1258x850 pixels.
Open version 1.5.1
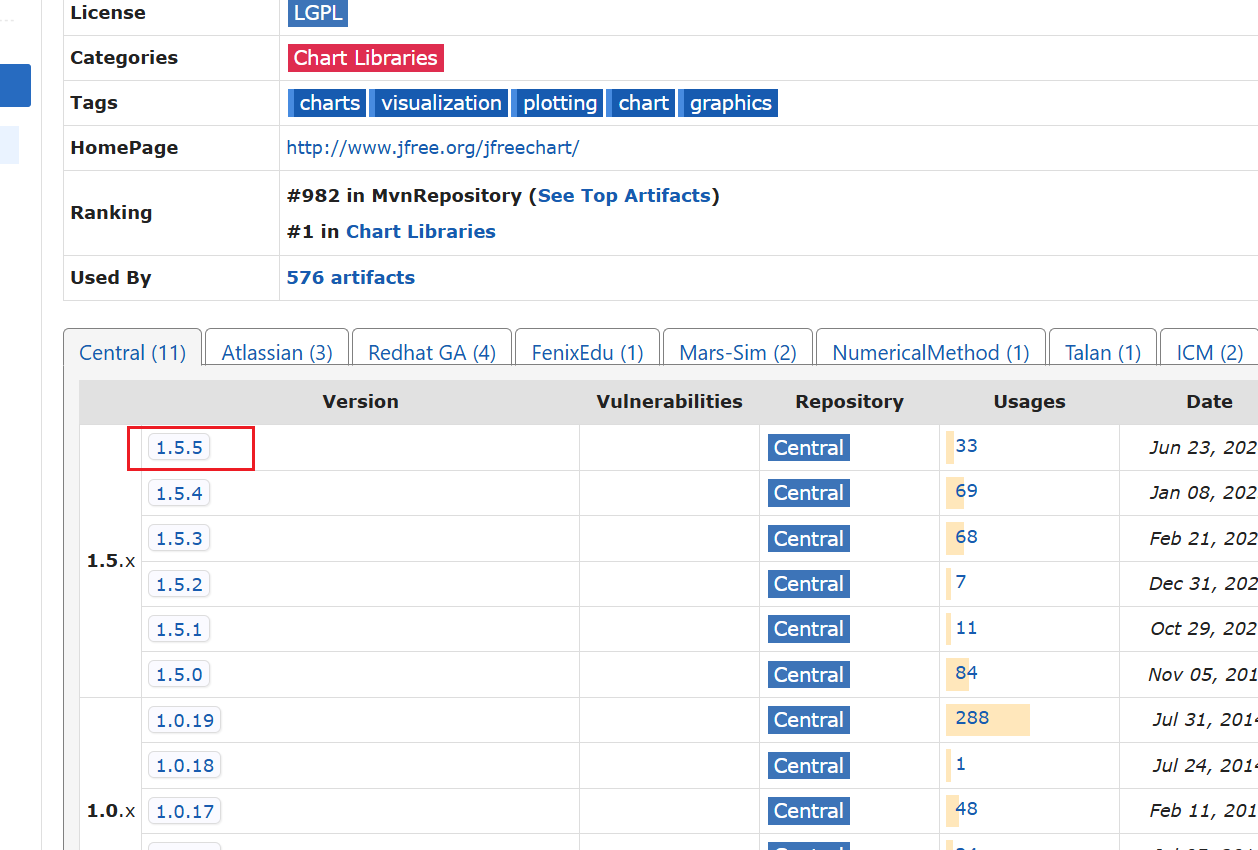[179, 630]
